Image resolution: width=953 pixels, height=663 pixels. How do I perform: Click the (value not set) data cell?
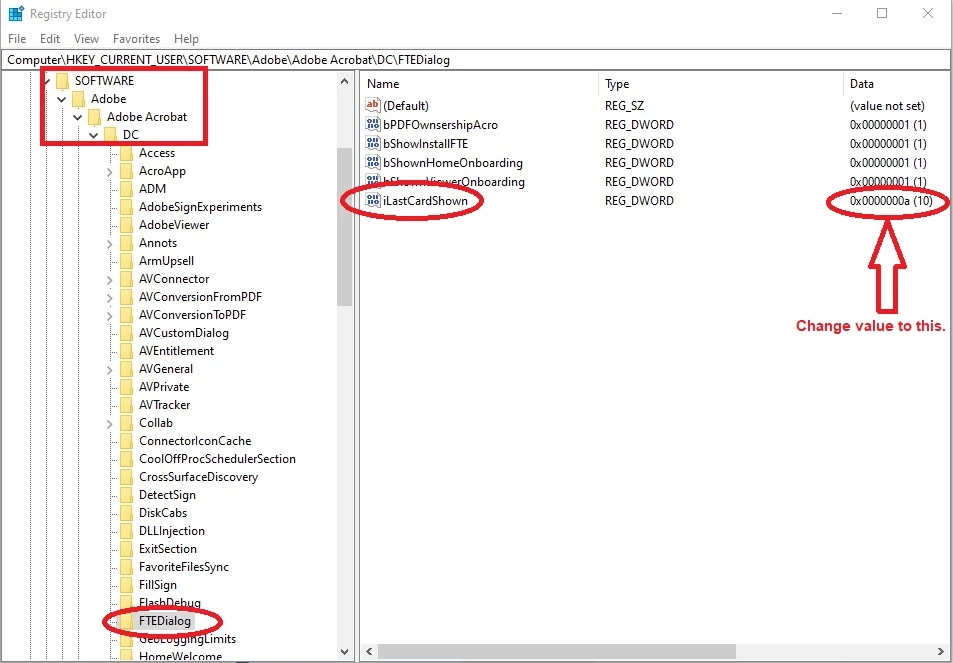pyautogui.click(x=887, y=106)
